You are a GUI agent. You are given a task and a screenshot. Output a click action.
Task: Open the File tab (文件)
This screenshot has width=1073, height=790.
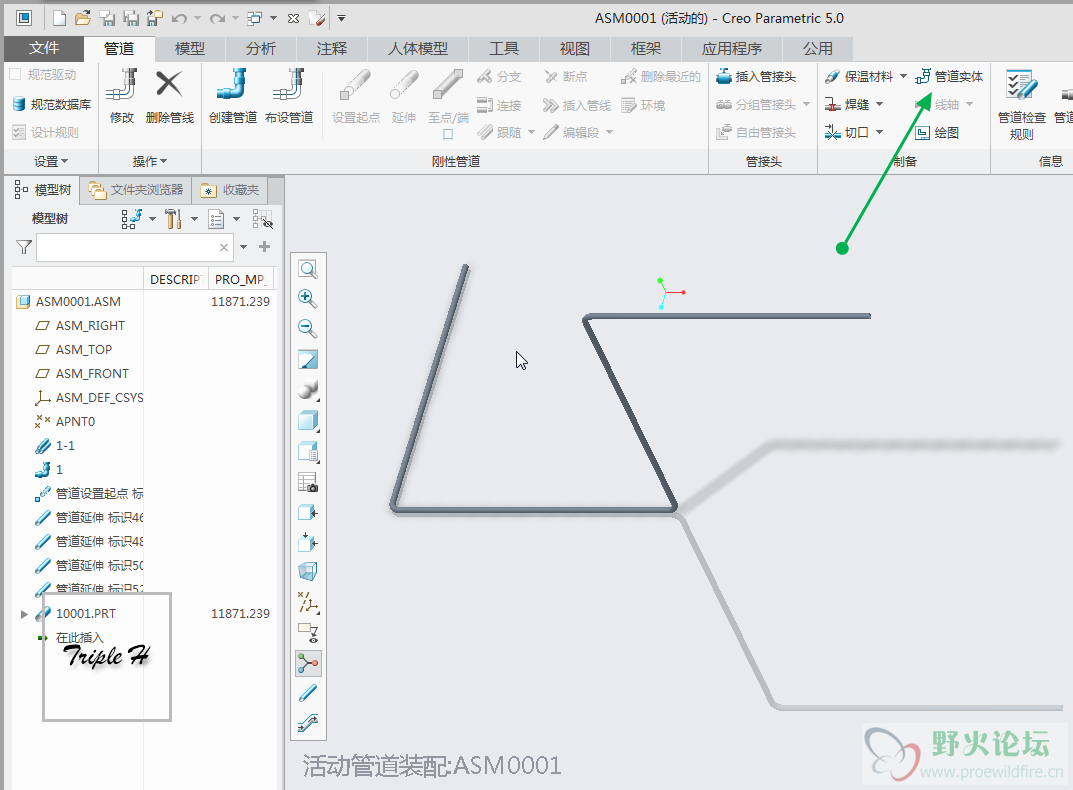click(x=44, y=49)
